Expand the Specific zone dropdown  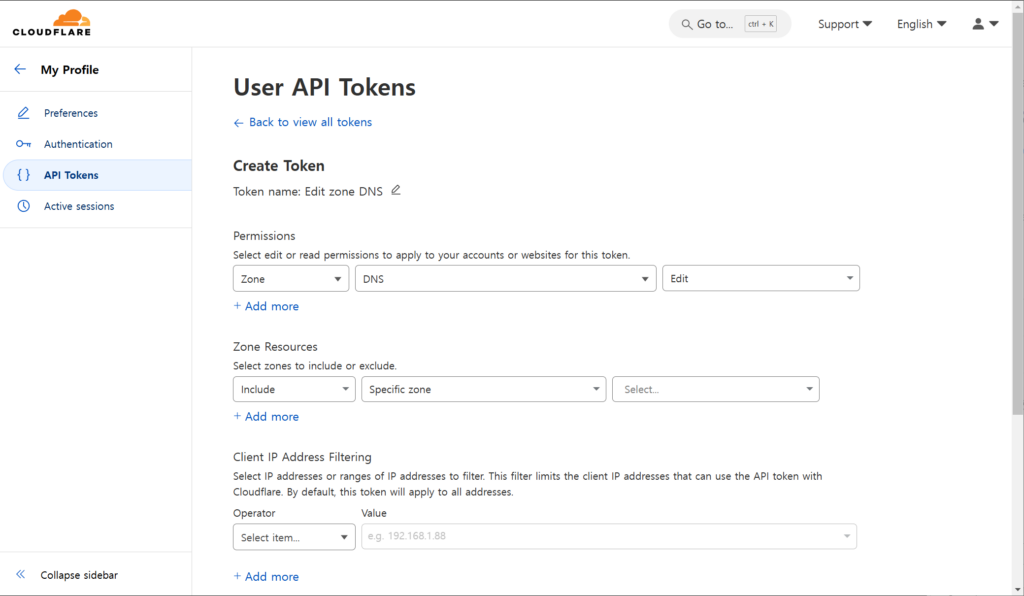tap(483, 389)
